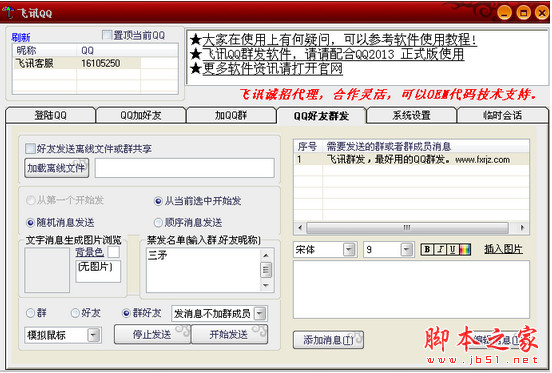552x373 pixels.
Task: Click the message list horizontal scrollbar thumb
Action: (407, 228)
